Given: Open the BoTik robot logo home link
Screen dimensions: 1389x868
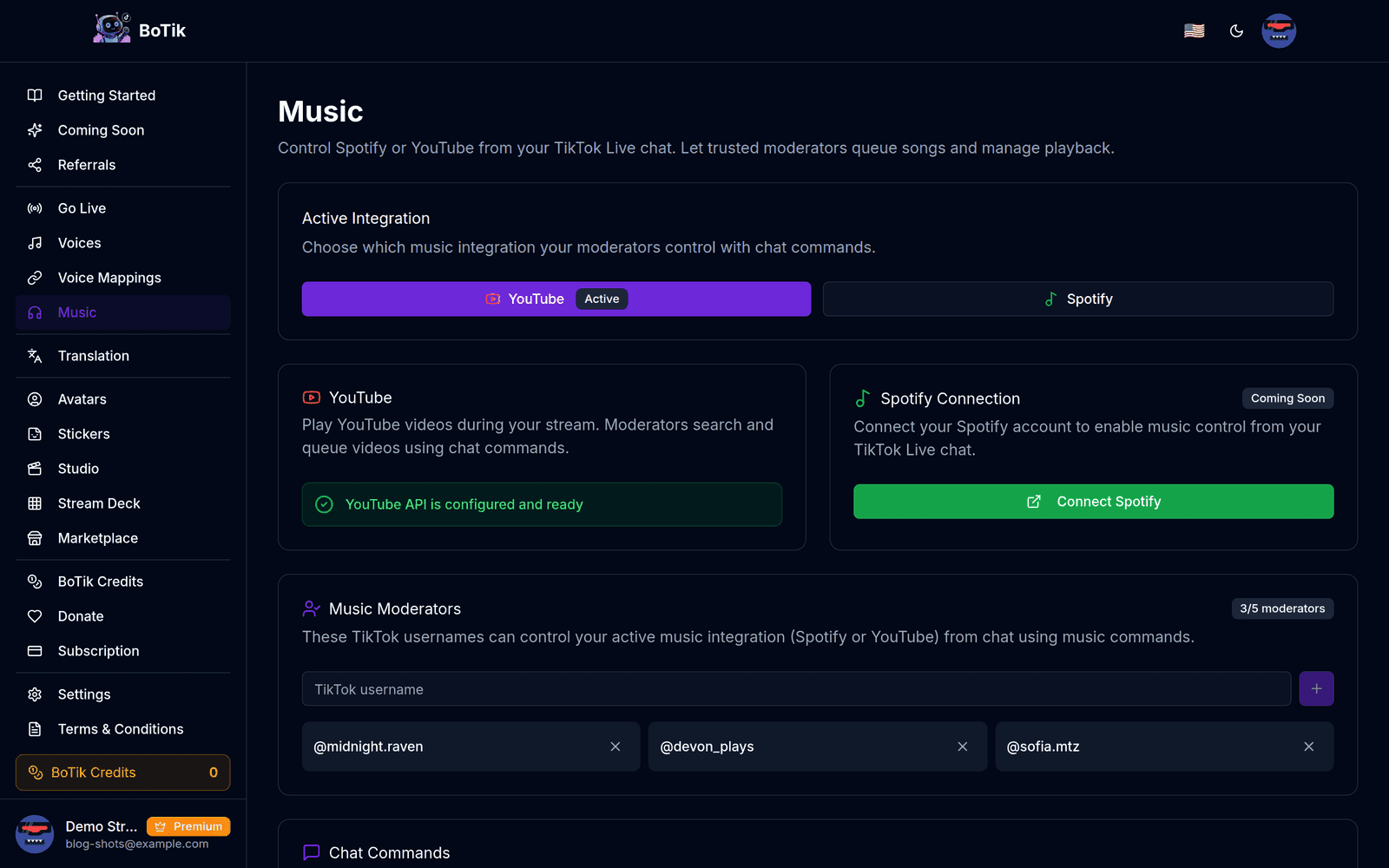Looking at the screenshot, I should click(139, 30).
